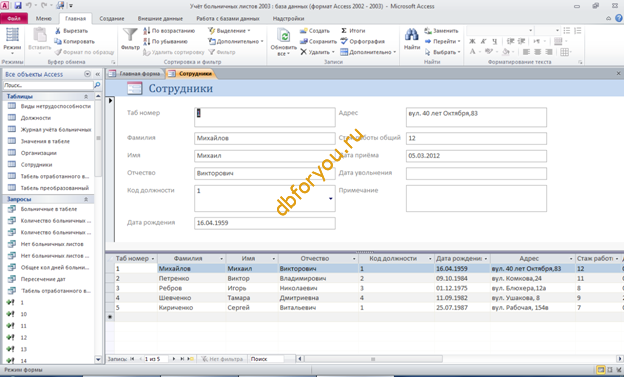Go to last record navigation button

point(182,359)
